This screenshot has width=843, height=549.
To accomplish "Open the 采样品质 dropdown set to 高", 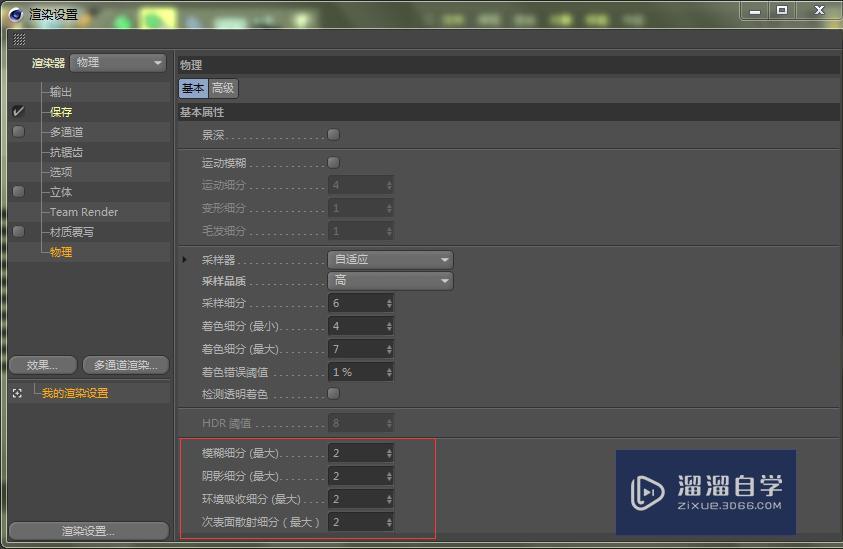I will point(390,281).
